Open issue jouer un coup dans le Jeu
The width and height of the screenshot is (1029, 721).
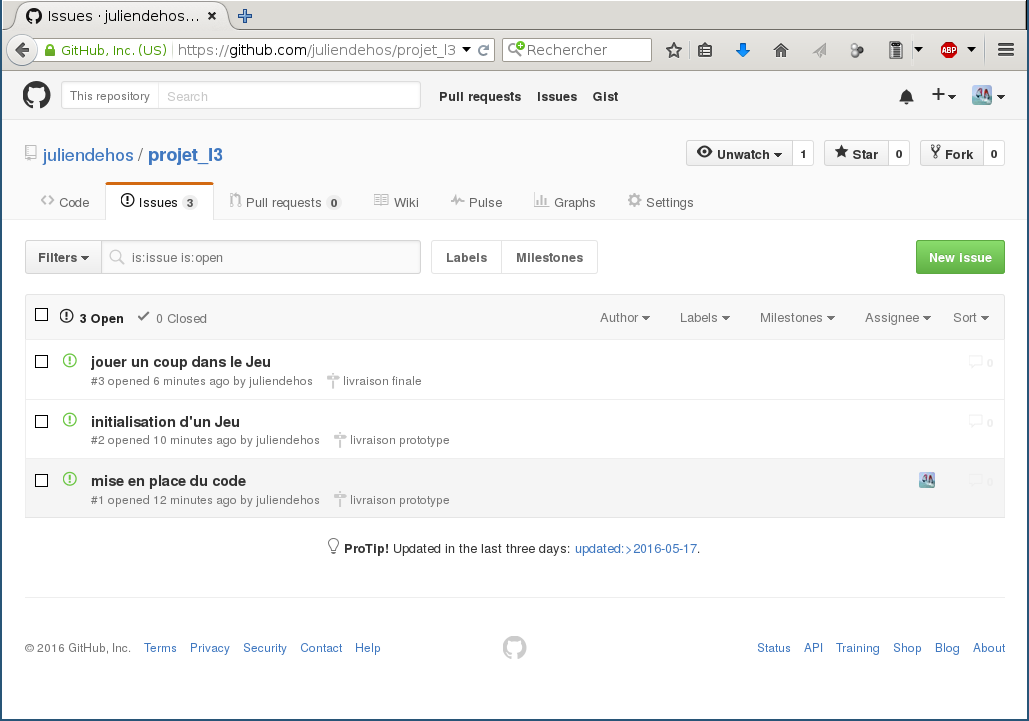click(x=180, y=361)
